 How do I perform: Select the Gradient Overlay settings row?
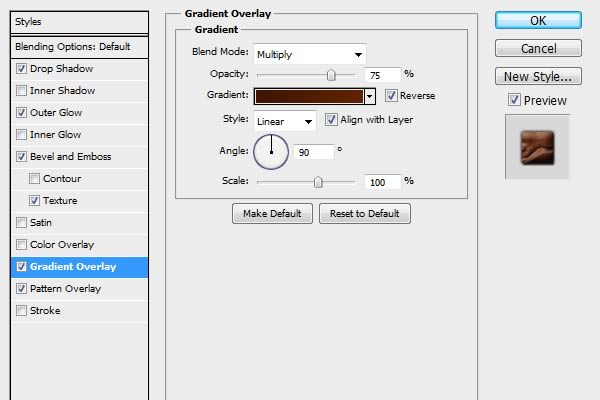[x=80, y=267]
